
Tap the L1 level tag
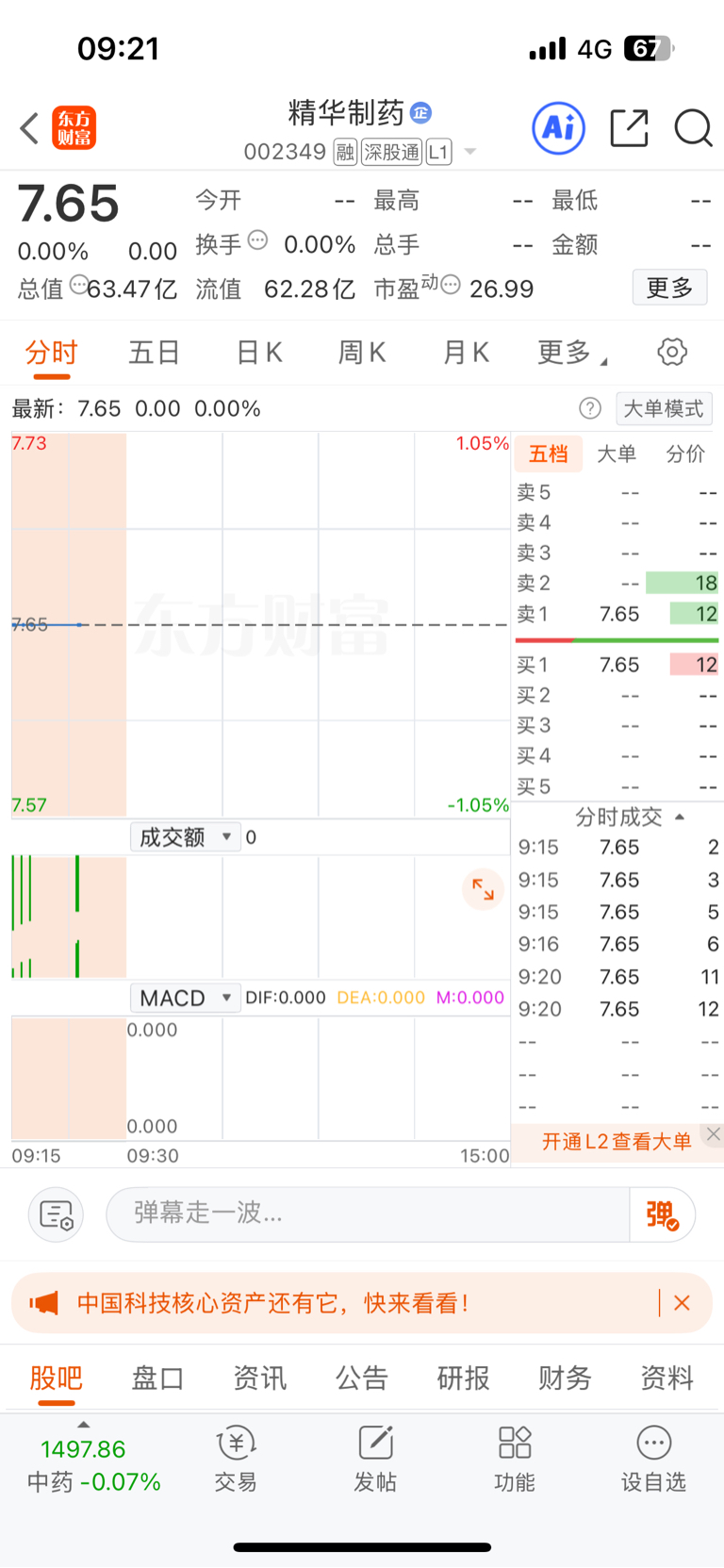pos(438,152)
